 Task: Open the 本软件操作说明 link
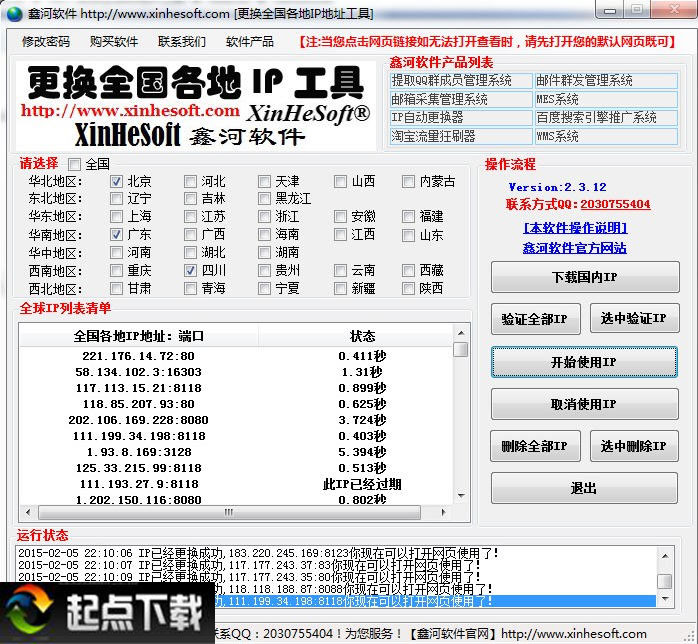576,228
